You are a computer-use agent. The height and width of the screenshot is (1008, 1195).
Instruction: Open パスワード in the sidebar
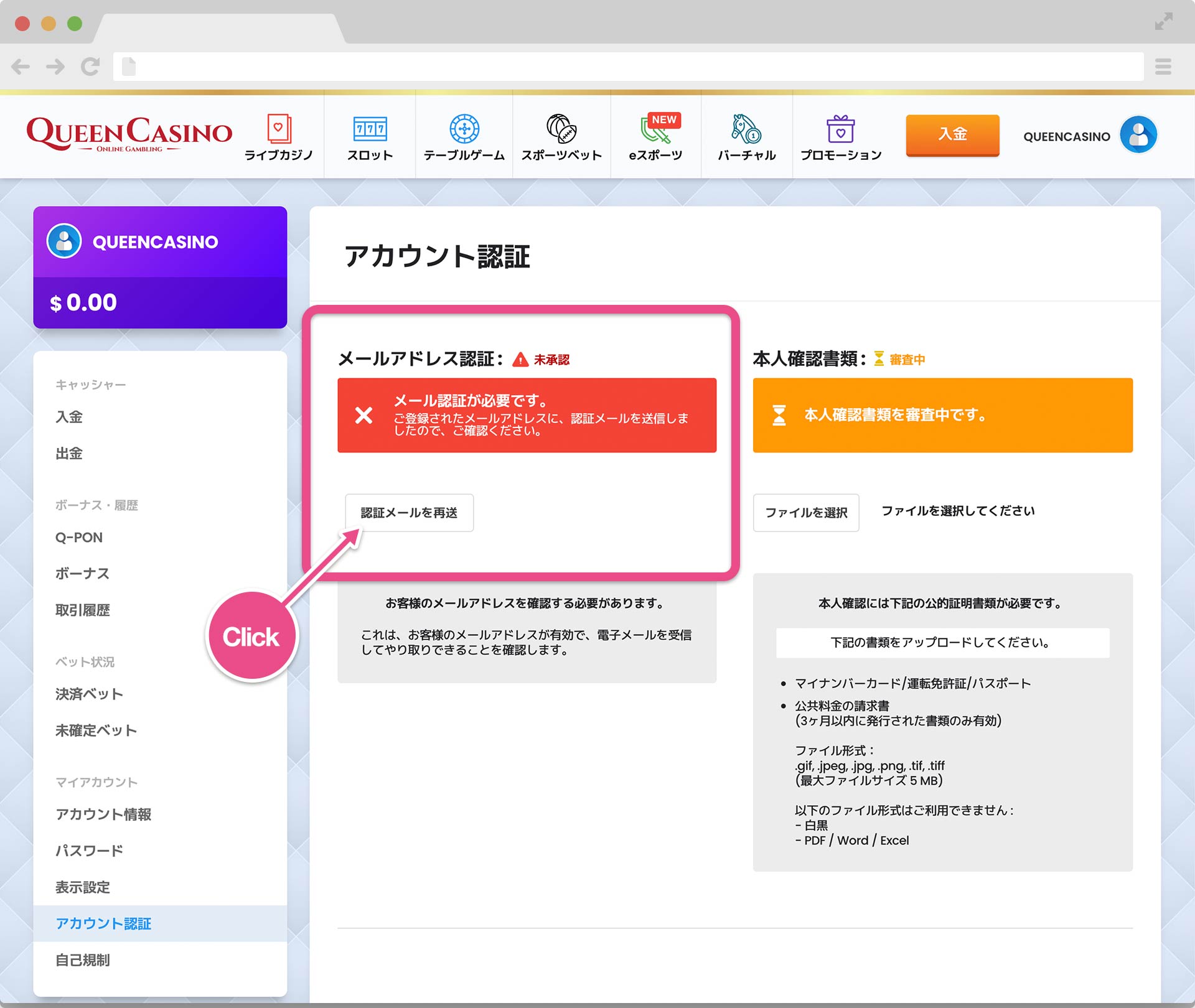tap(89, 851)
